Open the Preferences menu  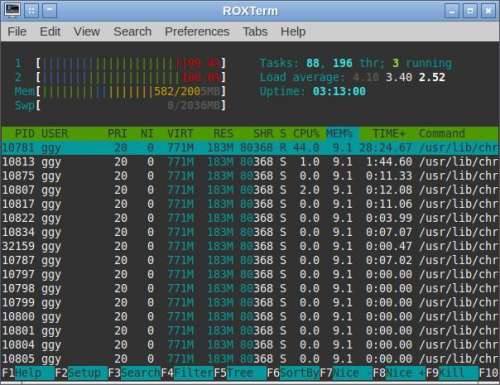pyautogui.click(x=197, y=32)
